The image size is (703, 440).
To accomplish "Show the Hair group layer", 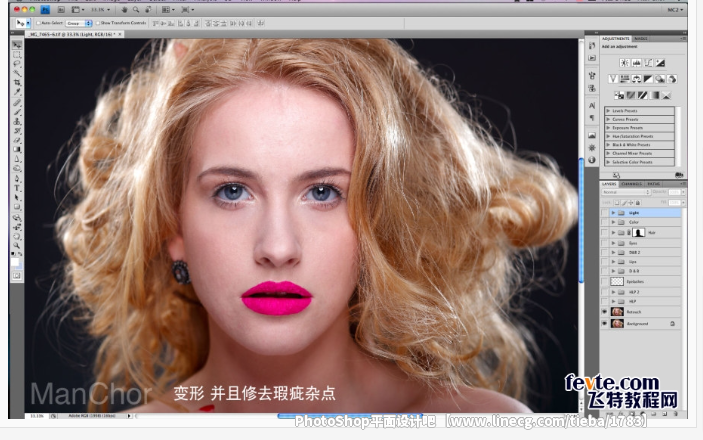I will point(604,232).
